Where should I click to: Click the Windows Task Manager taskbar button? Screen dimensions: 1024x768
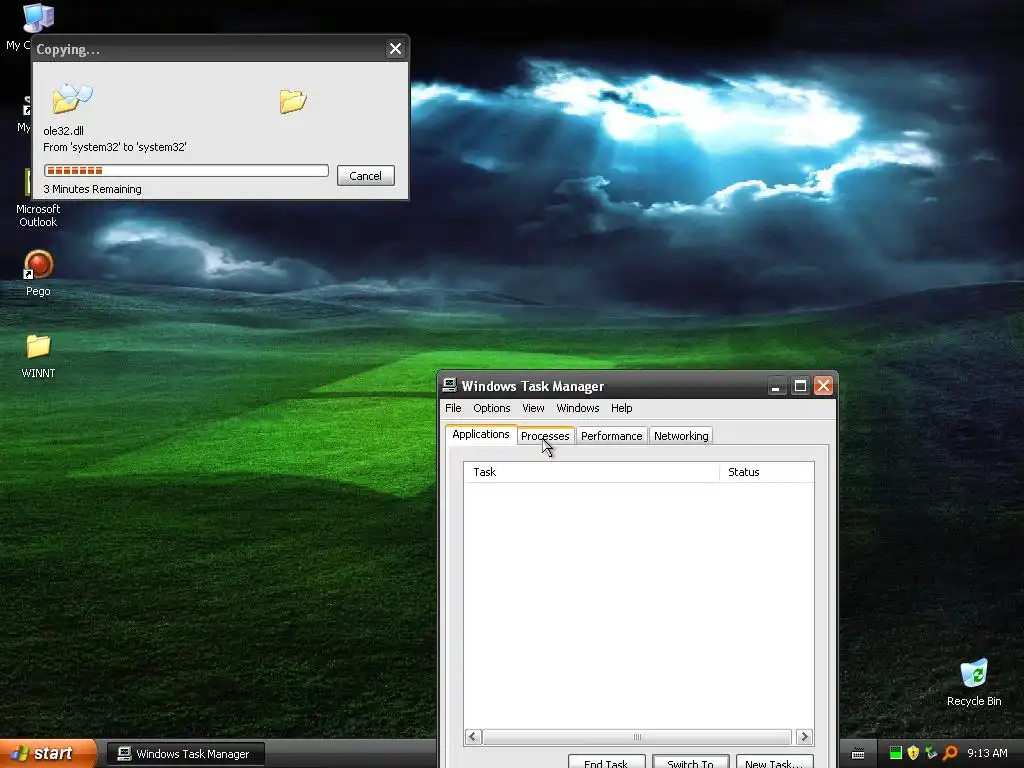[x=186, y=754]
